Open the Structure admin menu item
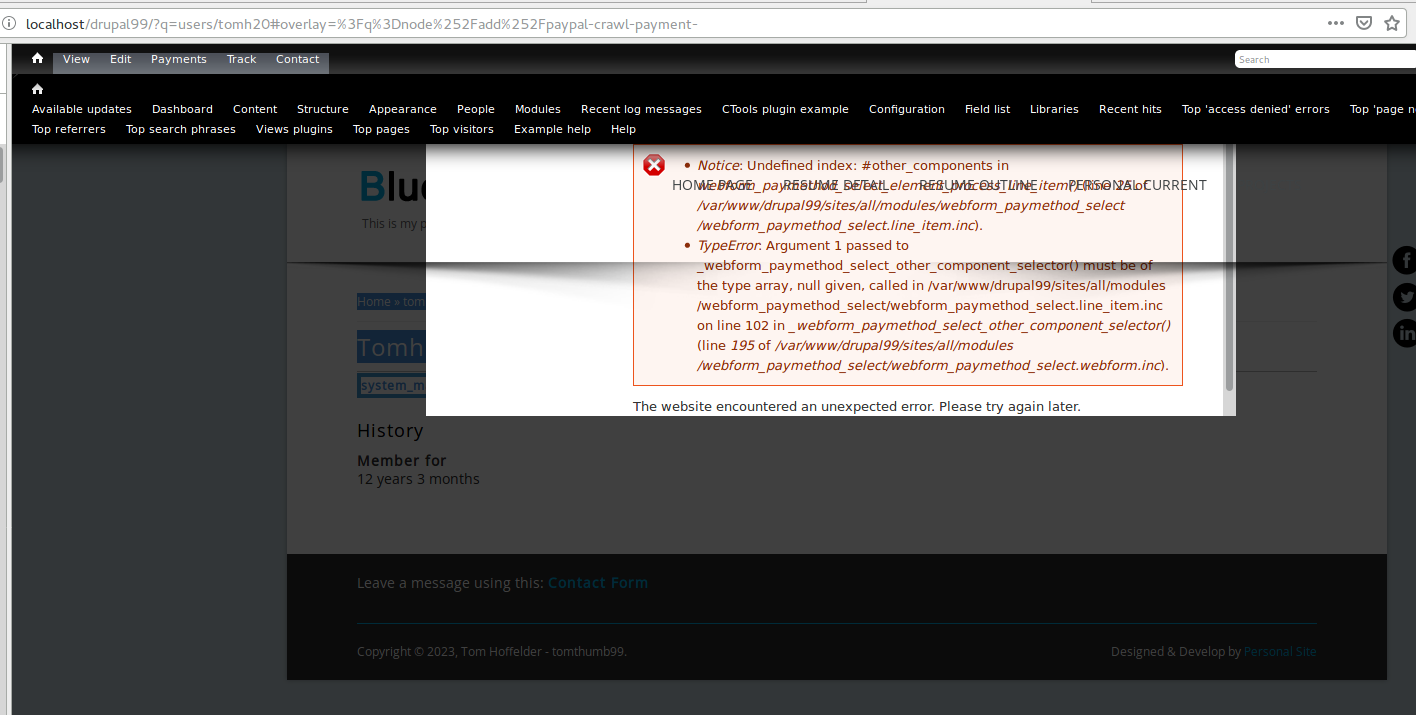This screenshot has width=1416, height=715. 322,109
